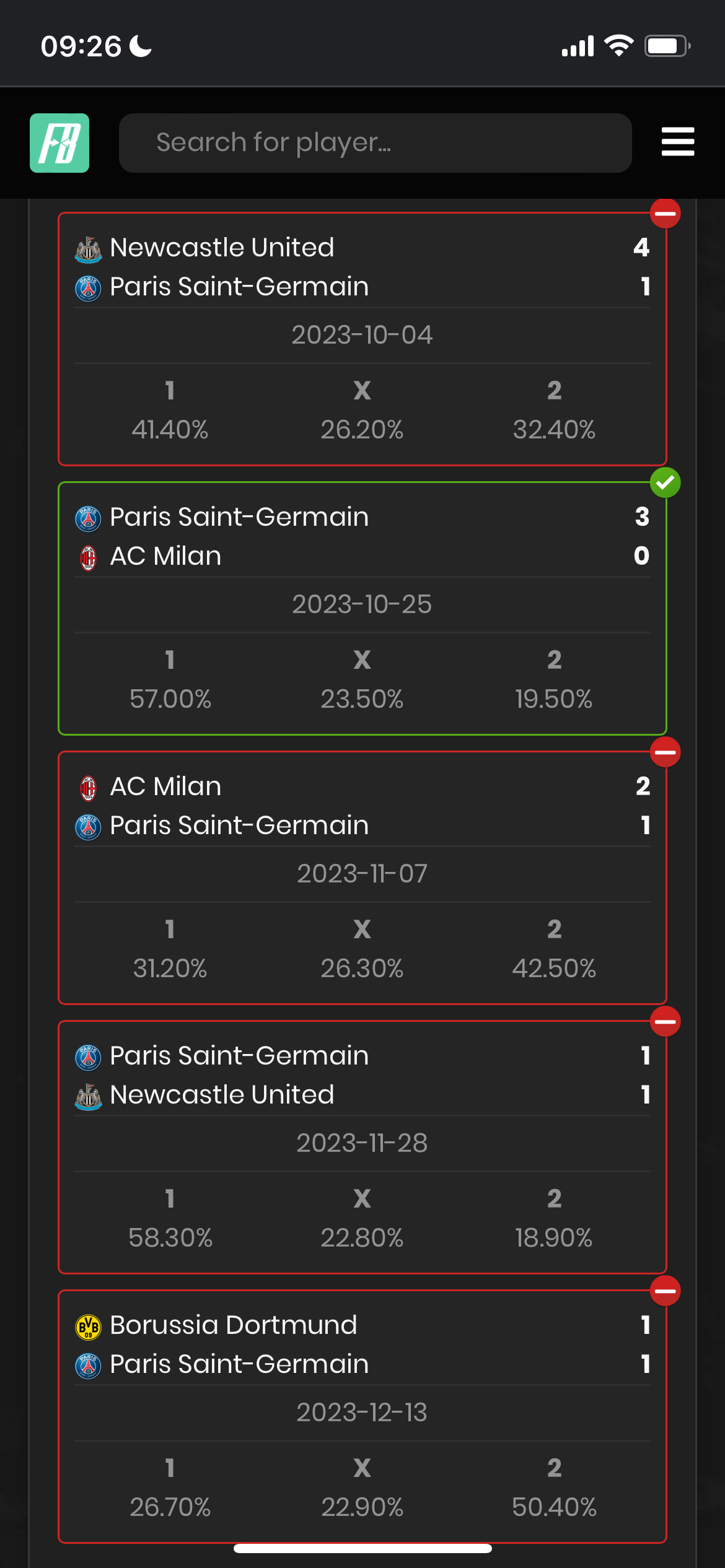The width and height of the screenshot is (725, 1568).
Task: Tap the 2023-10-25 match date
Action: coord(362,604)
